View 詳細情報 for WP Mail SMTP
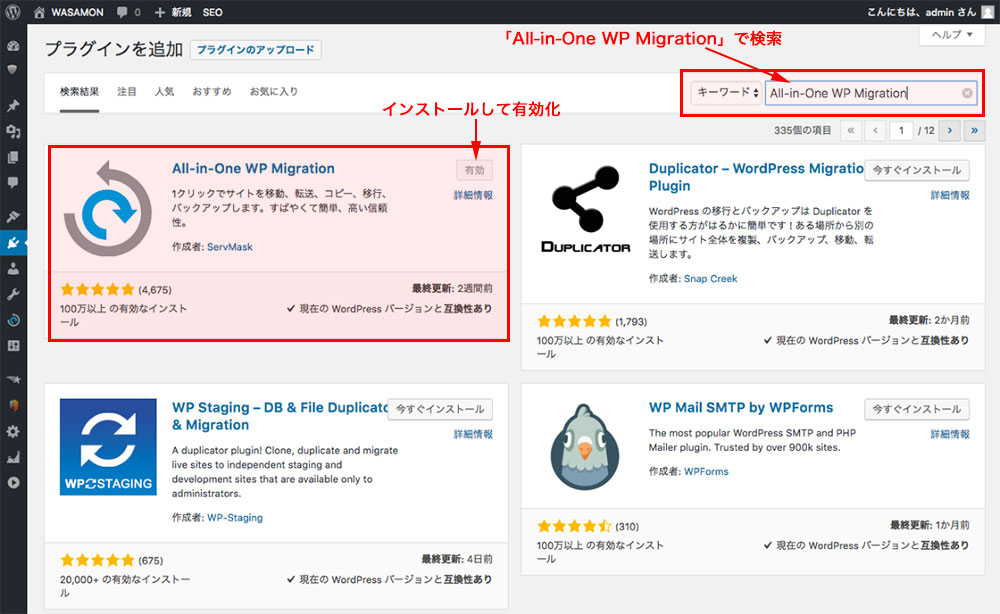Screen dimensions: 1000x614 point(950,434)
